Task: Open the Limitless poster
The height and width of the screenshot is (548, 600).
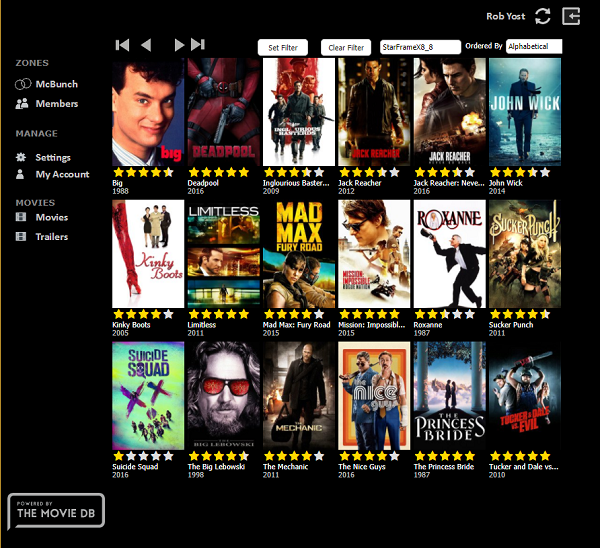Action: (x=223, y=254)
